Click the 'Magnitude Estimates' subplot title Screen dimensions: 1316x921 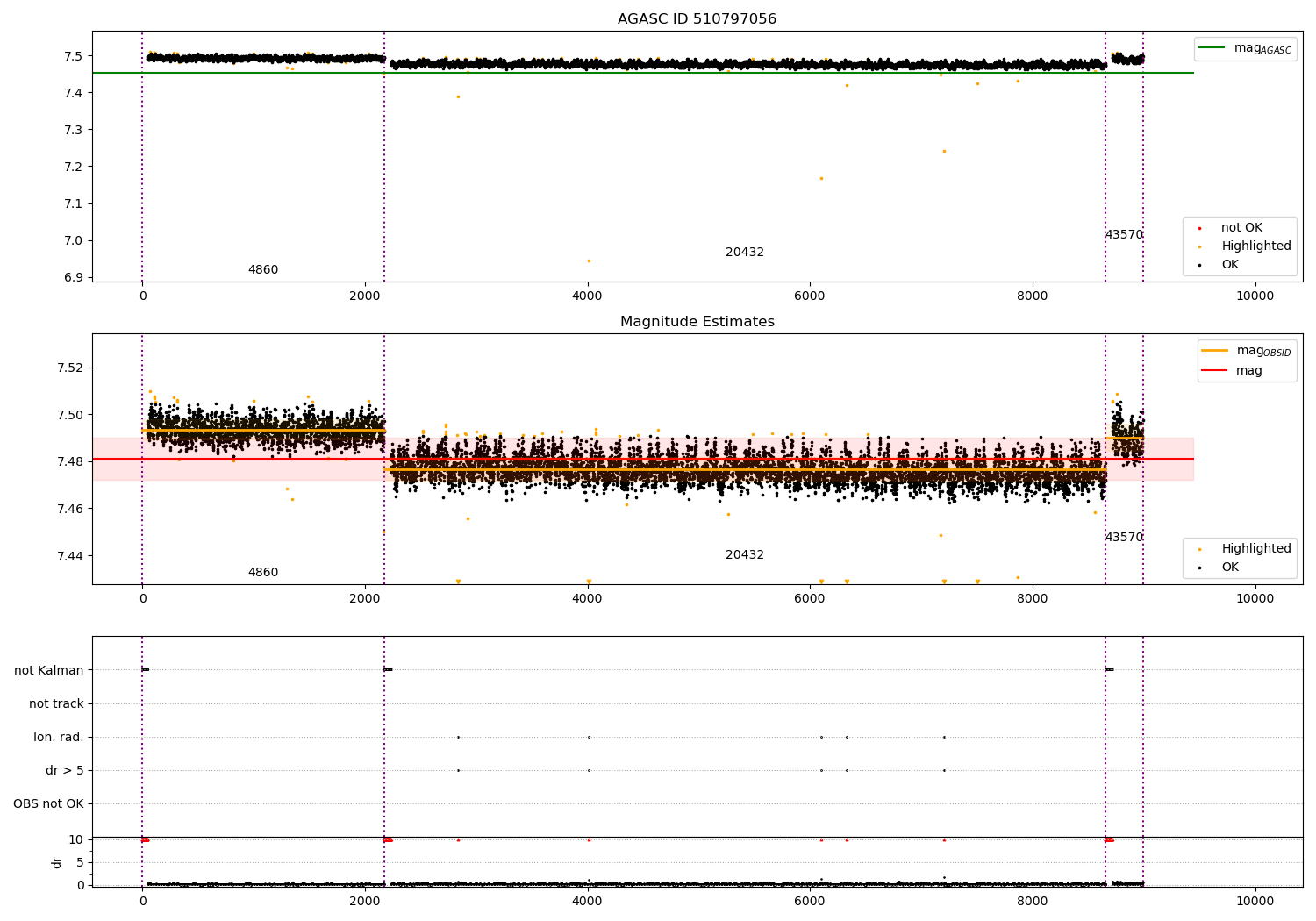[697, 322]
